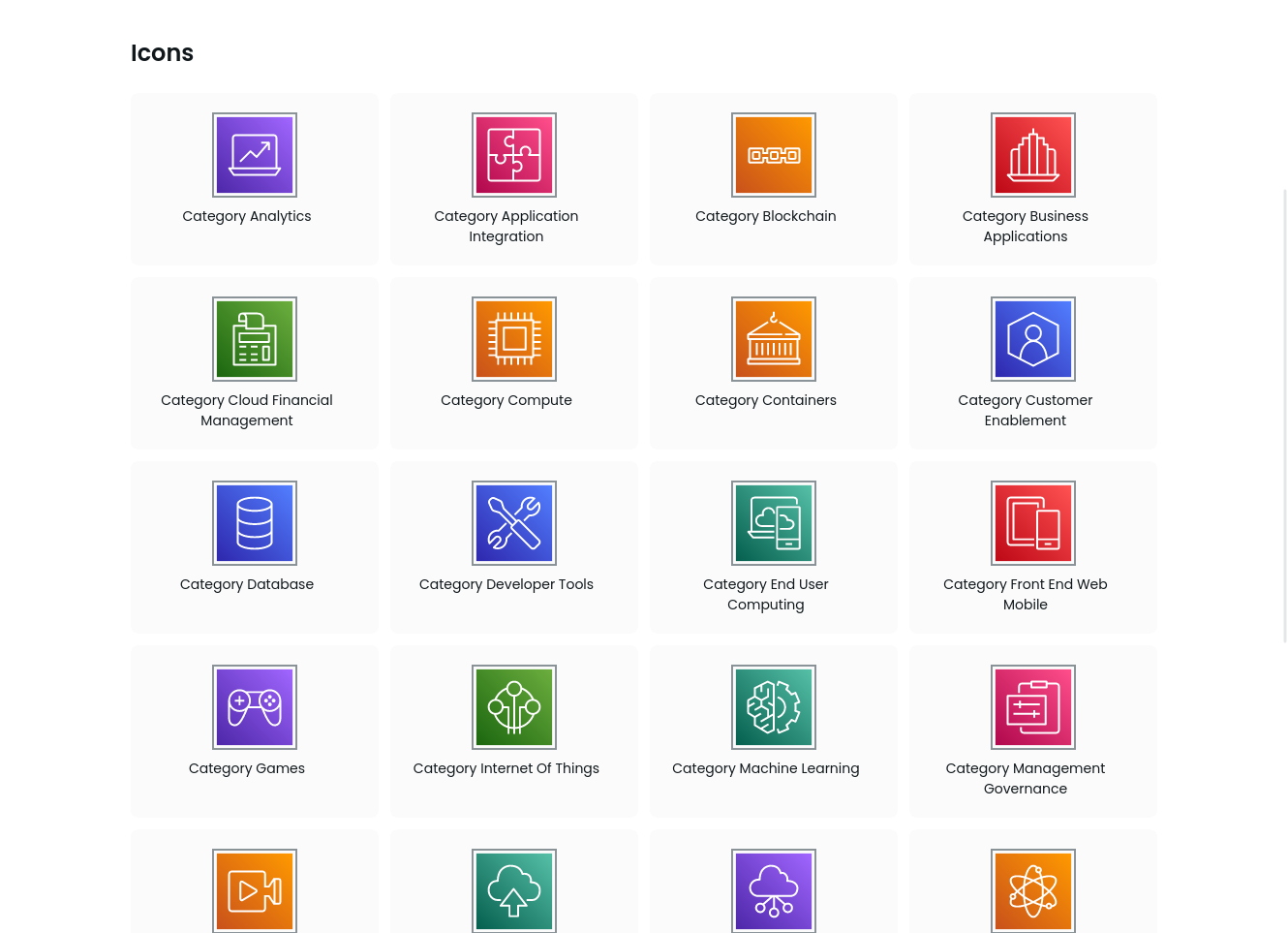The width and height of the screenshot is (1288, 933).
Task: Select the "Category Front End Web Mobile" text
Action: click(x=1026, y=594)
